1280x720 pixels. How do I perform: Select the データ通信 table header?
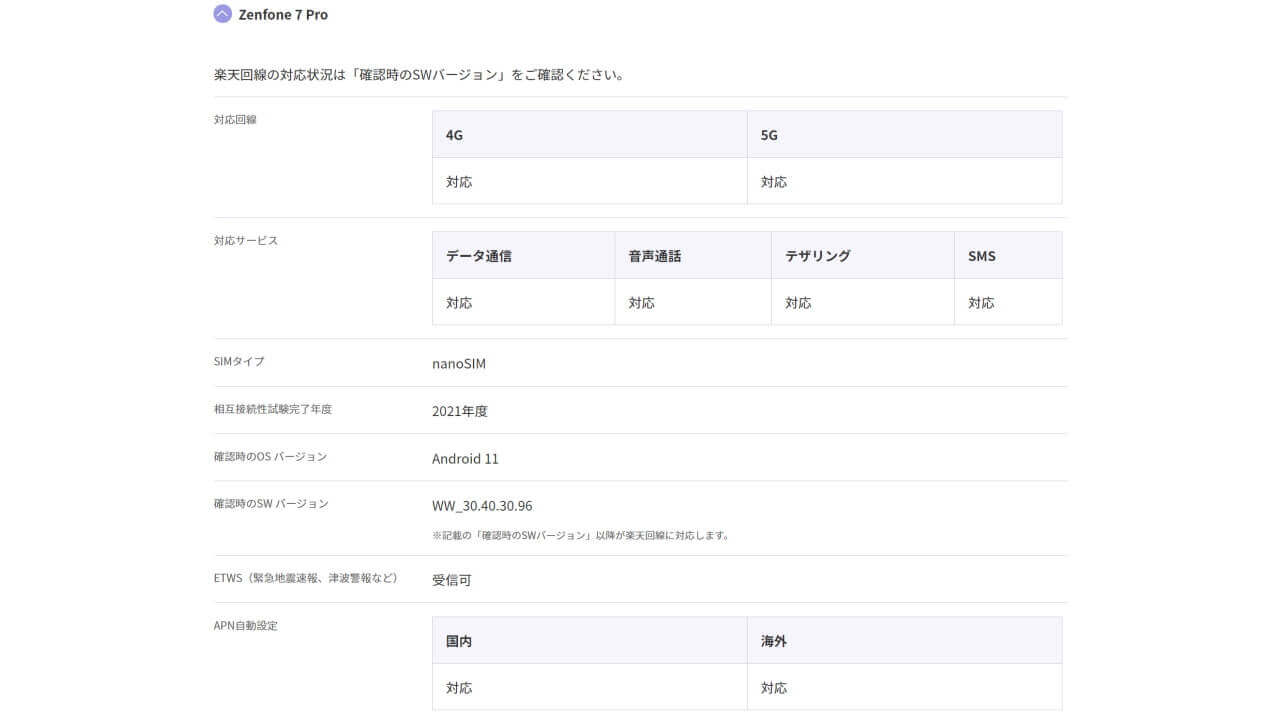click(x=476, y=255)
